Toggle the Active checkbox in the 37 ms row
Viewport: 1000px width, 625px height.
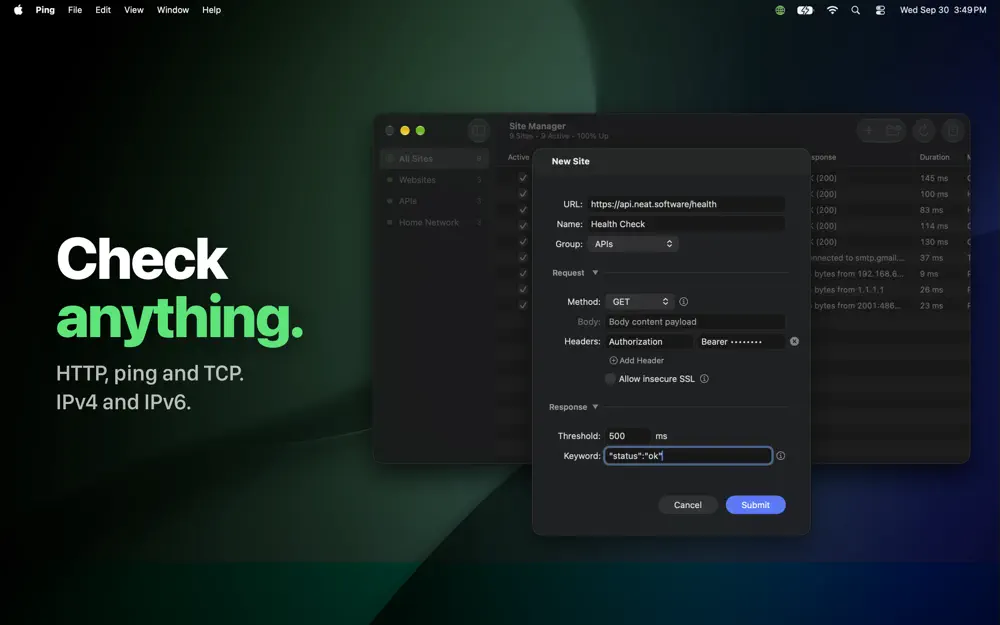pyautogui.click(x=523, y=258)
